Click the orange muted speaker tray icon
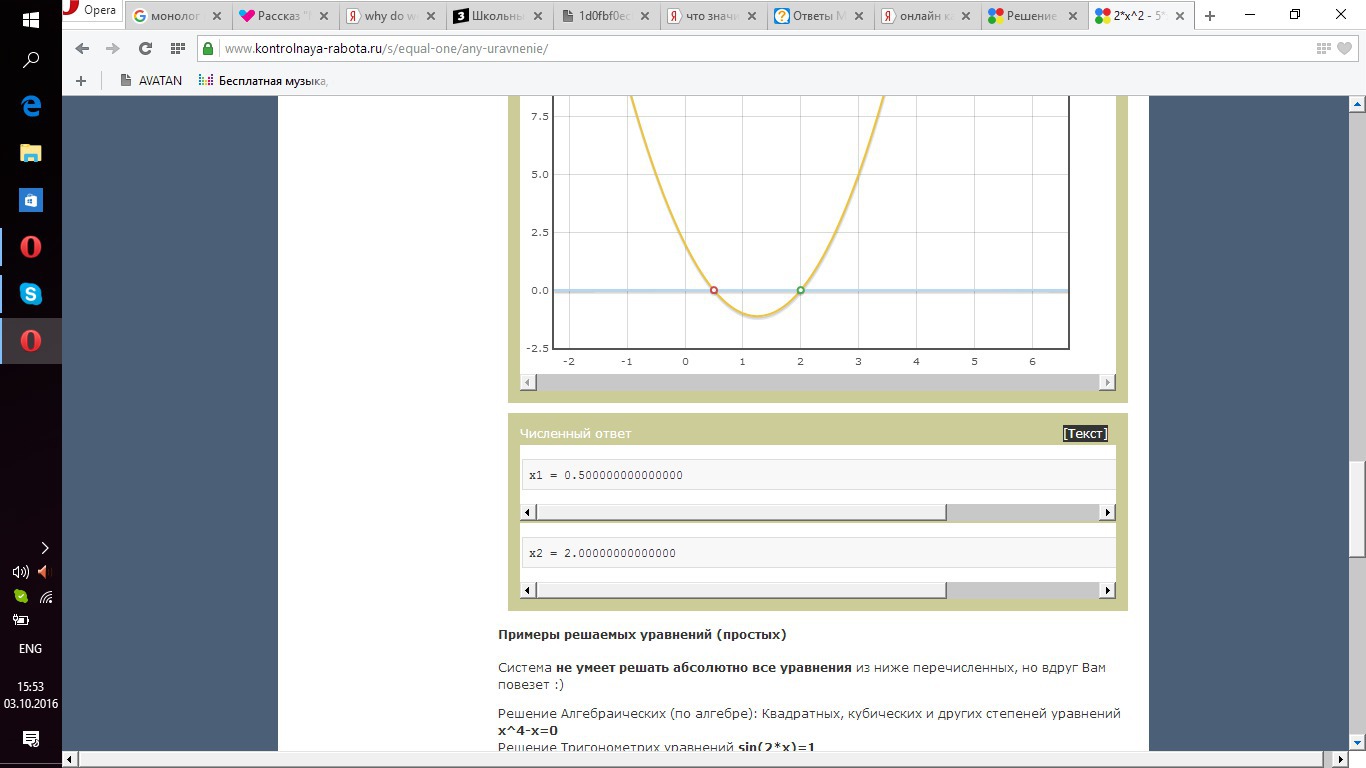Image resolution: width=1366 pixels, height=768 pixels. (x=43, y=572)
